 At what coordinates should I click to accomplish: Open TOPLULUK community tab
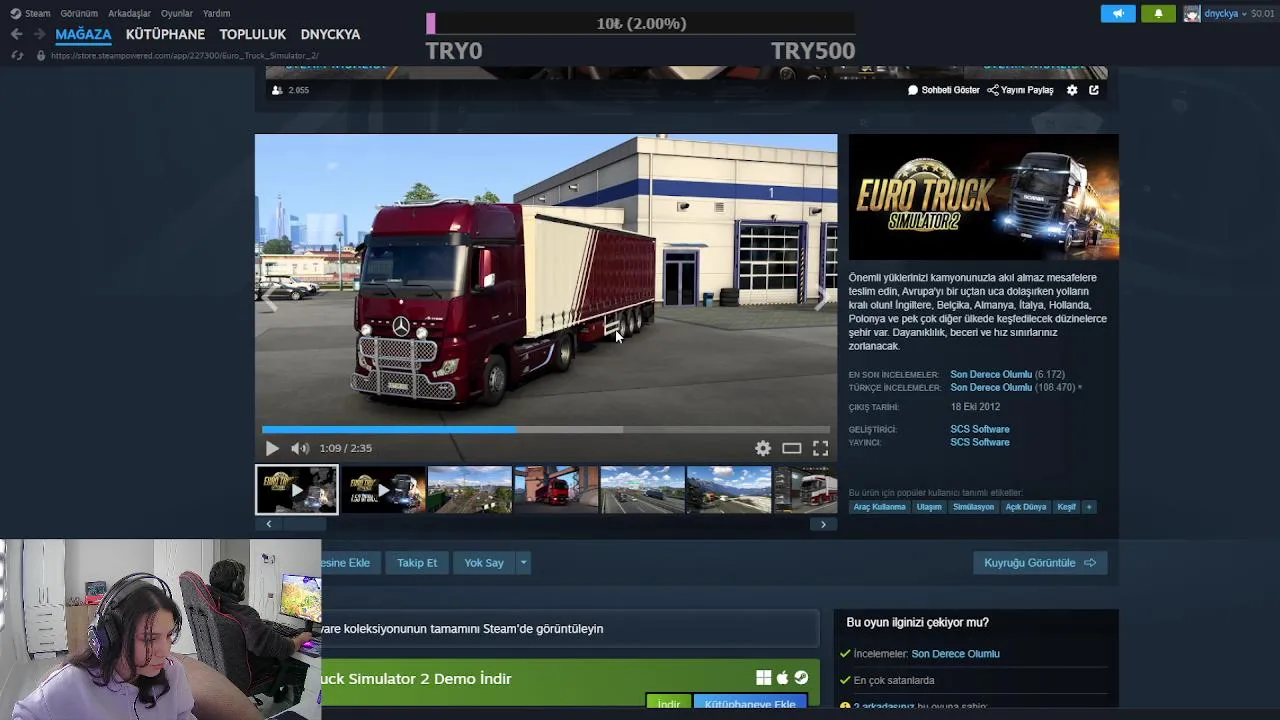click(253, 34)
